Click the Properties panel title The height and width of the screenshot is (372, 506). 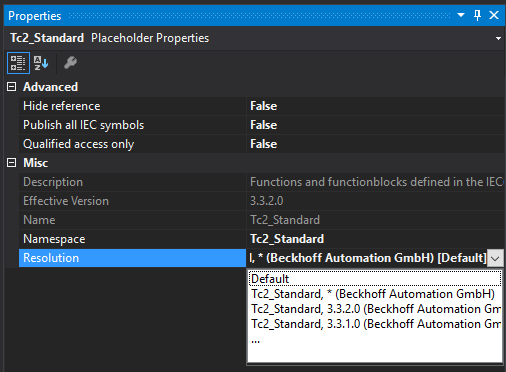pyautogui.click(x=35, y=16)
